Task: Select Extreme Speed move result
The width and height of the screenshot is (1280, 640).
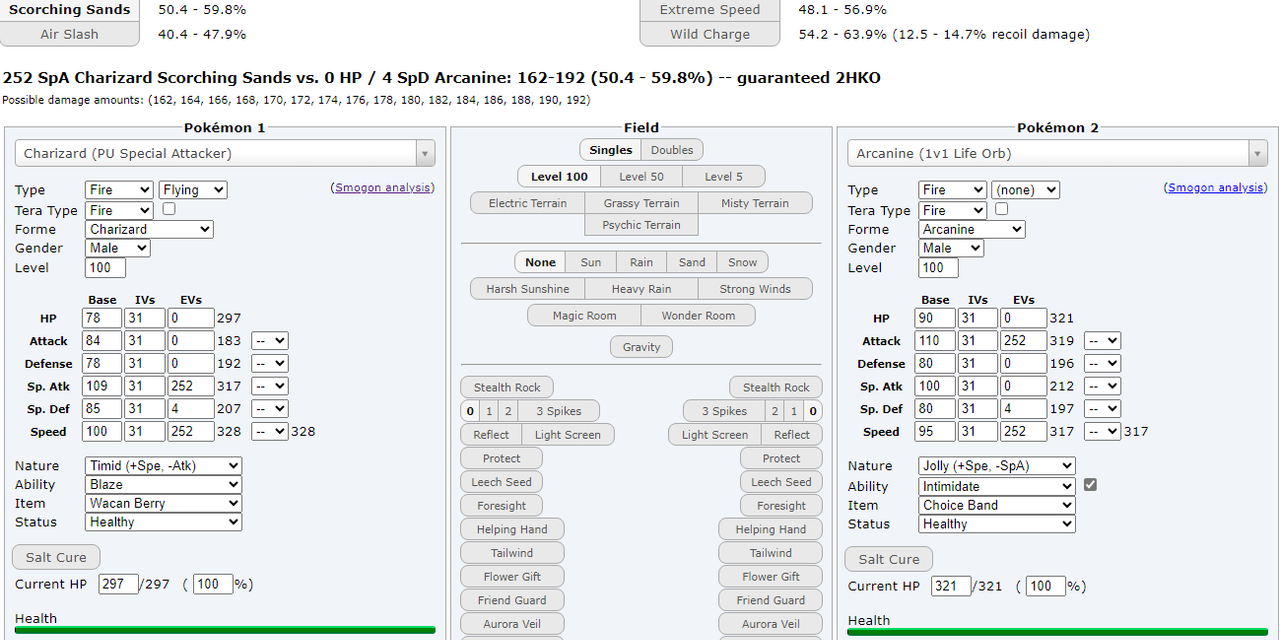Action: tap(709, 10)
